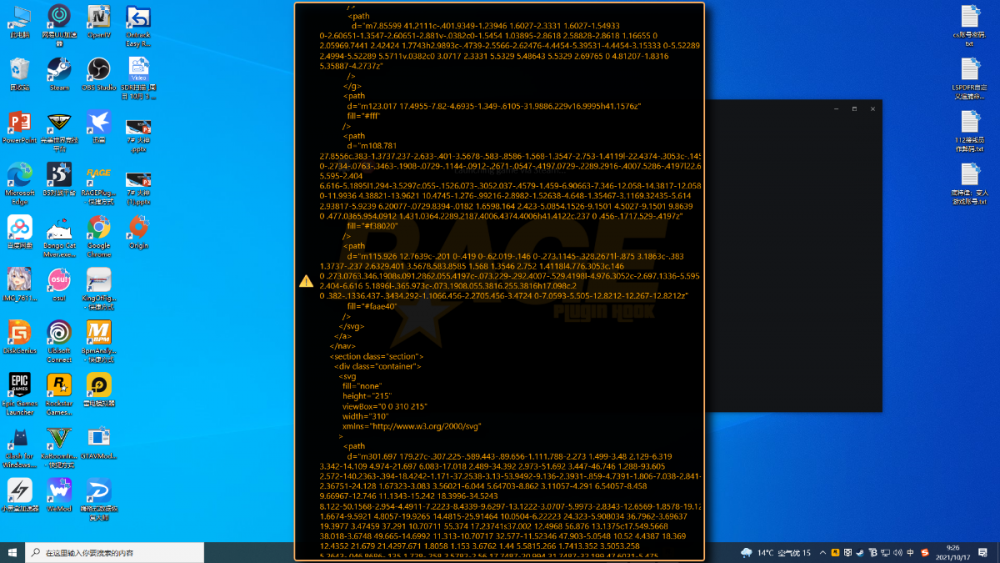The image size is (1000, 563).
Task: Open the OpenIV desktop shortcut
Action: (x=99, y=22)
